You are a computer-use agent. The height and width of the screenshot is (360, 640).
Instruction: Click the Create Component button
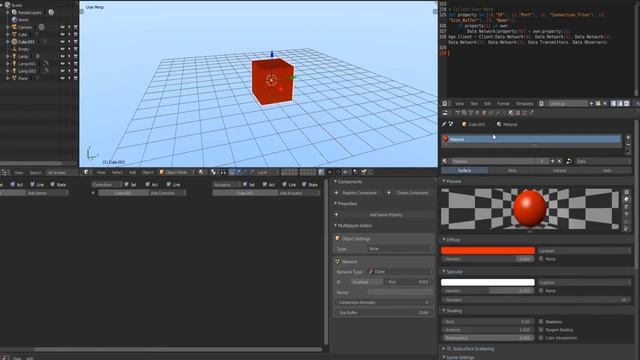point(409,193)
